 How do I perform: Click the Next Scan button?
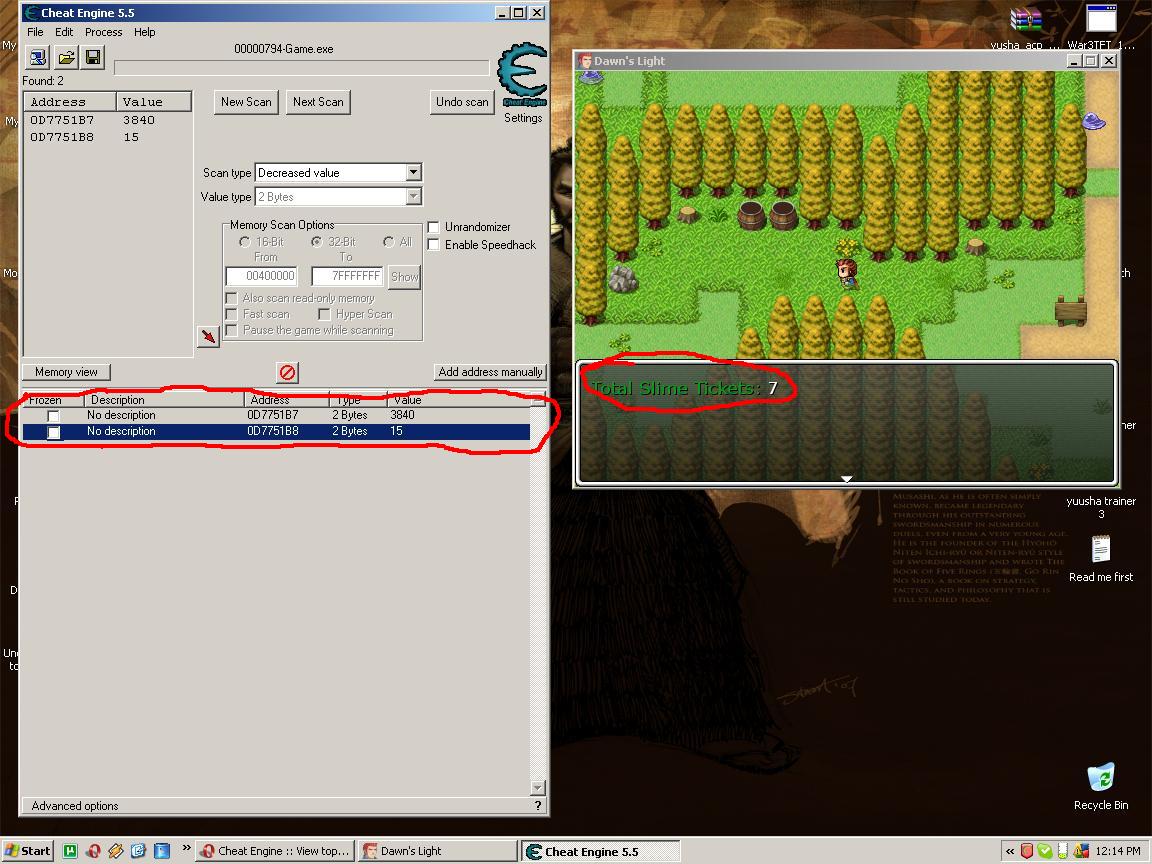[x=318, y=102]
